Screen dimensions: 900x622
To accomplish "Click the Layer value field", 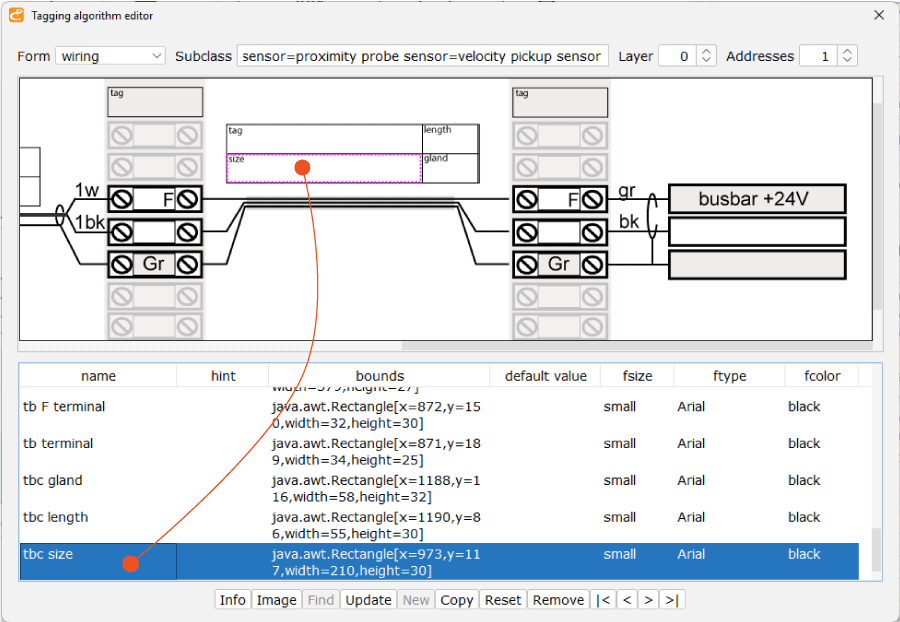I will point(678,56).
